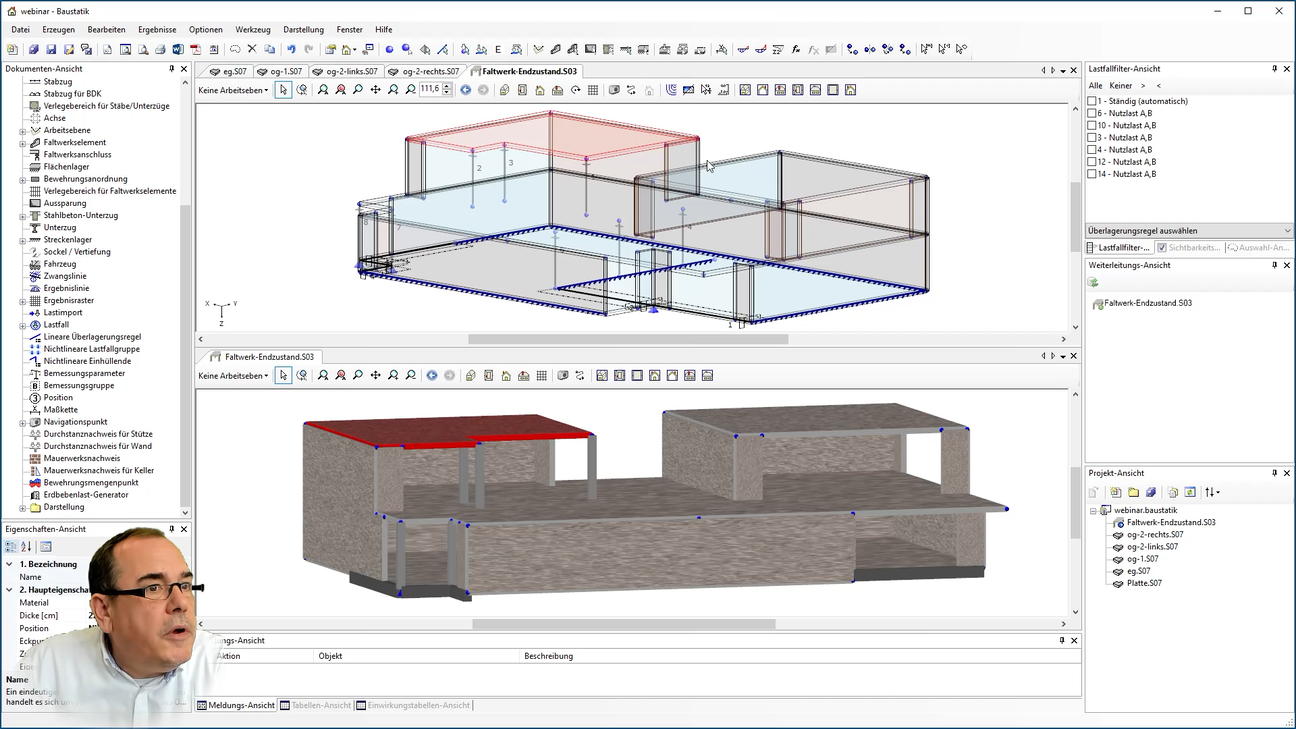Switch to the og-2-links.S07 tab
This screenshot has width=1296, height=729.
click(x=345, y=72)
